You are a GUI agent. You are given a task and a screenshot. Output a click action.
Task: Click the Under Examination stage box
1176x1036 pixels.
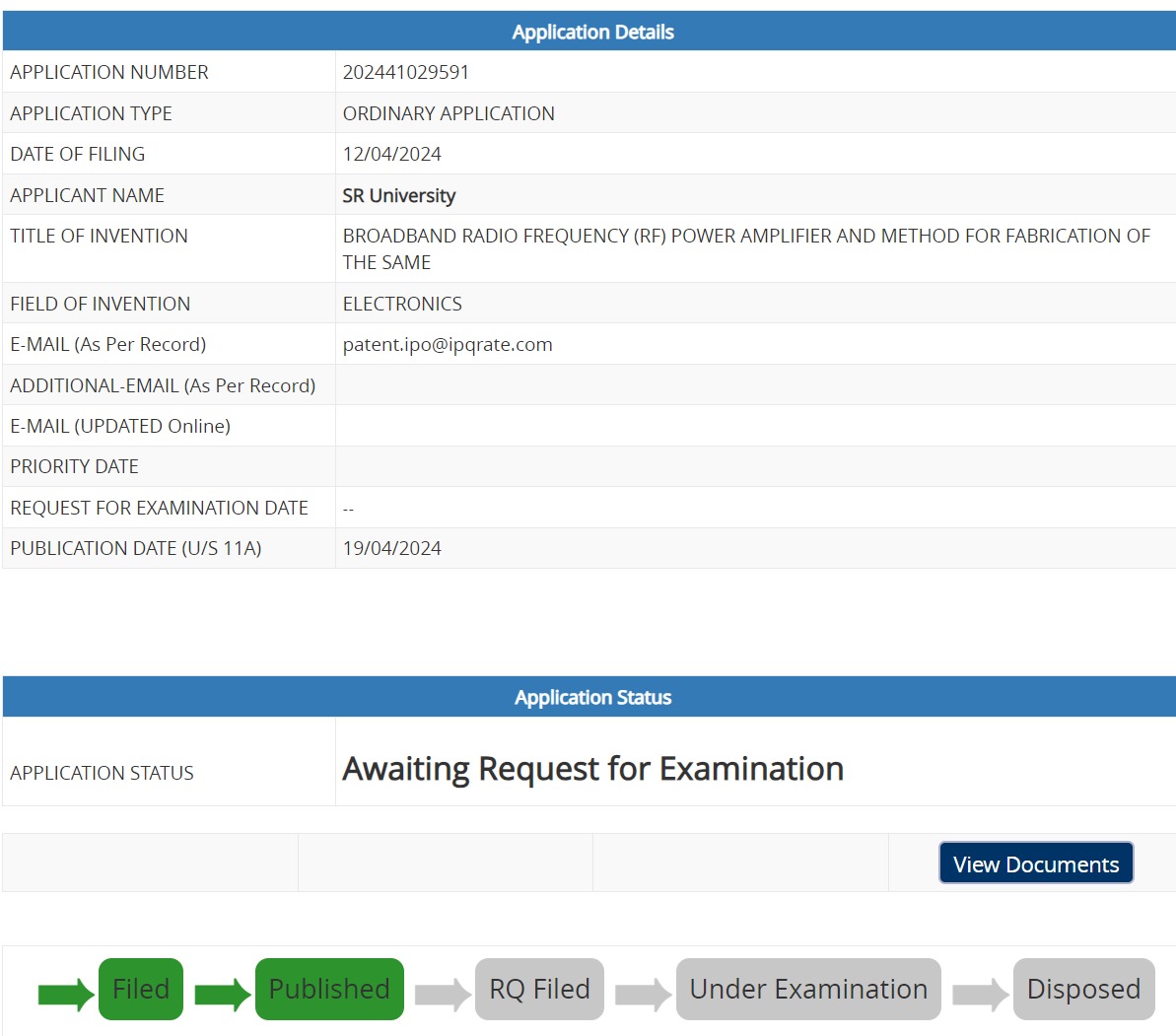click(x=808, y=989)
